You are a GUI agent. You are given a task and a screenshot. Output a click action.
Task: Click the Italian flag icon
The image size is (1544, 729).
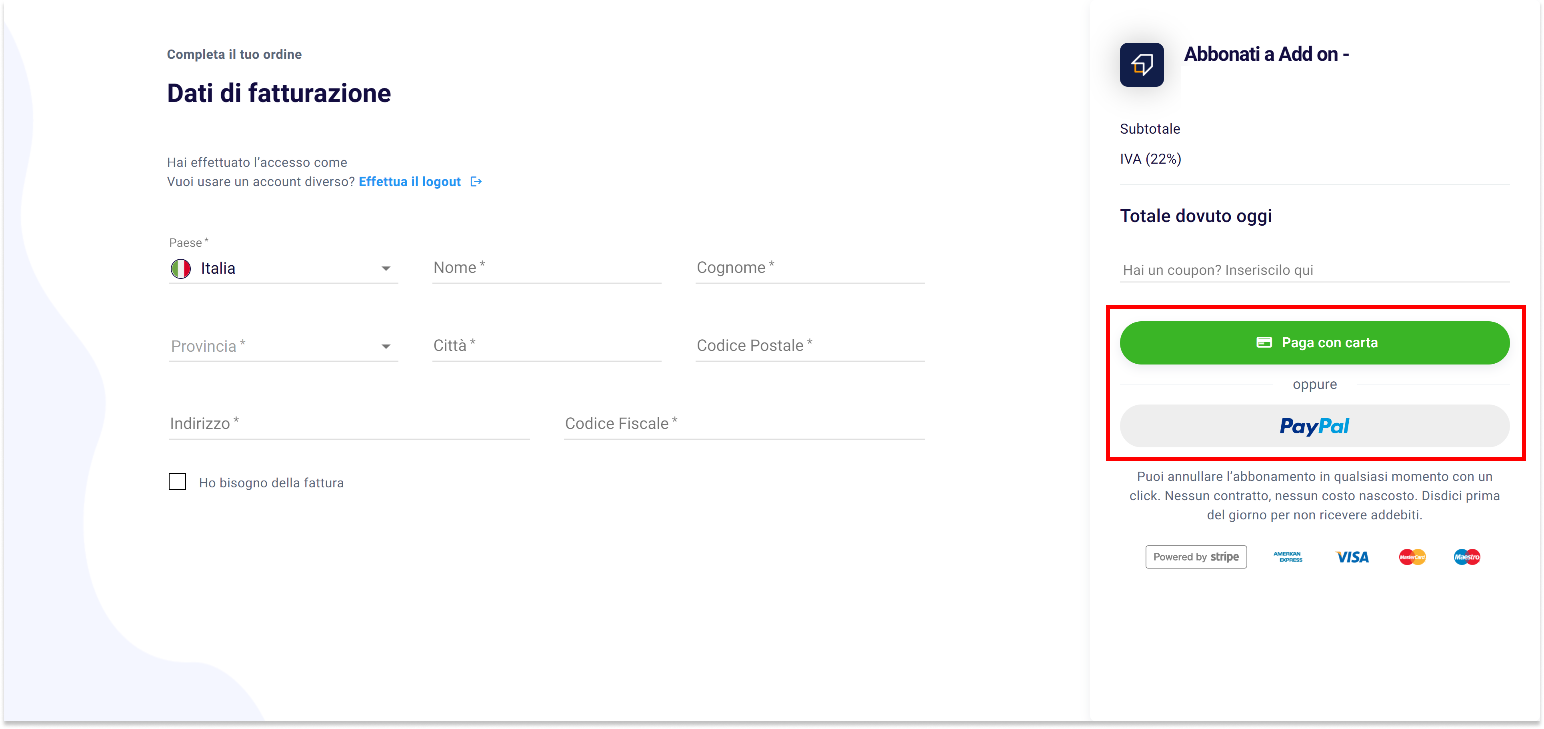click(180, 268)
